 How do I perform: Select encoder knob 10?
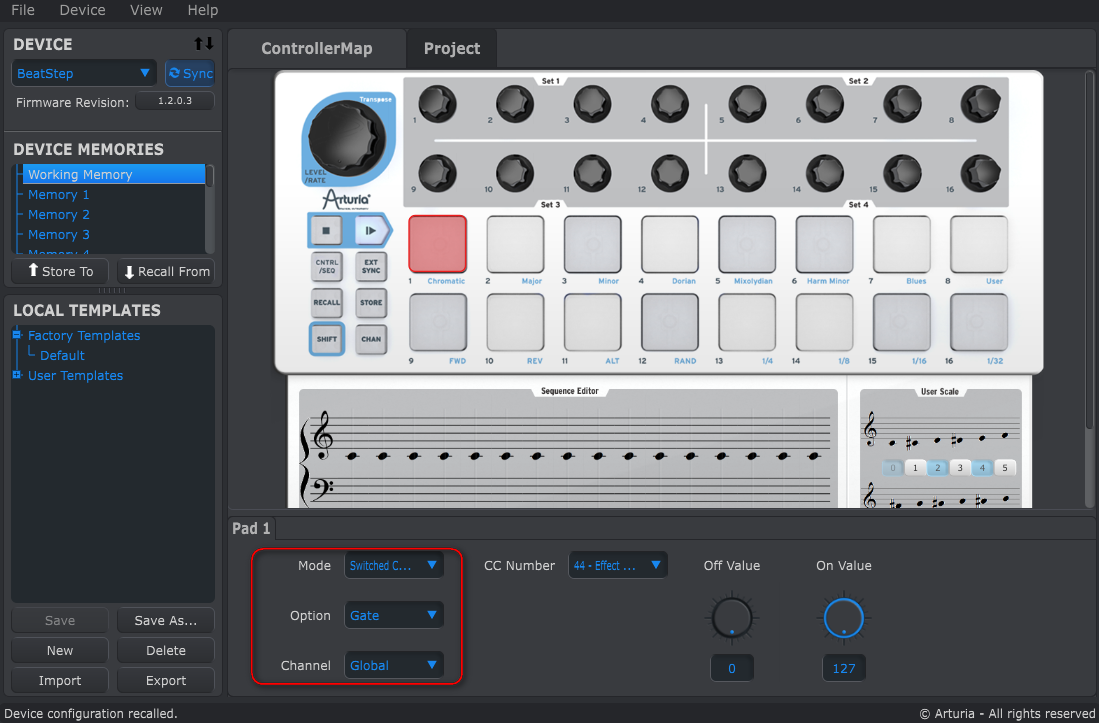[x=515, y=173]
